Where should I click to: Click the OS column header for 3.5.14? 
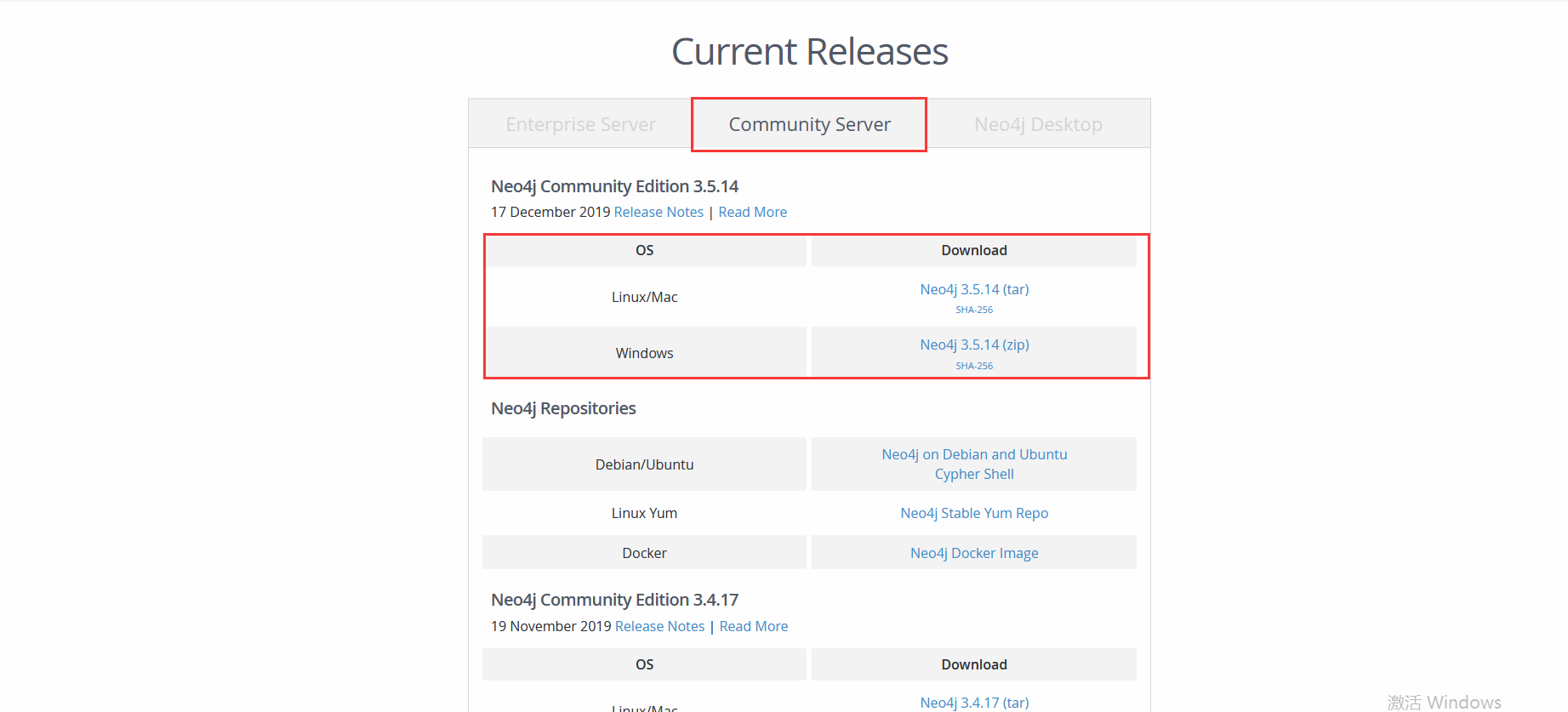[644, 250]
